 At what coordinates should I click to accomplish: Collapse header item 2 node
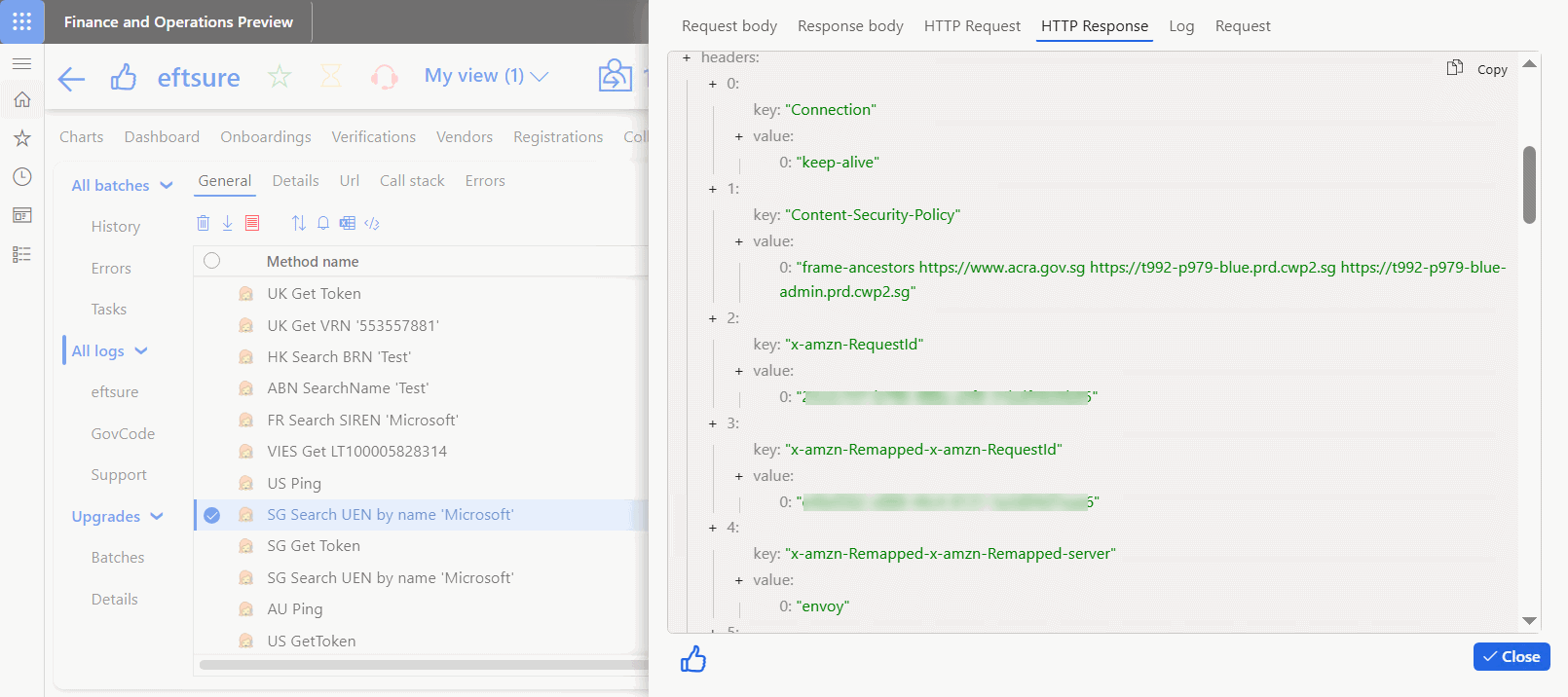coord(713,318)
